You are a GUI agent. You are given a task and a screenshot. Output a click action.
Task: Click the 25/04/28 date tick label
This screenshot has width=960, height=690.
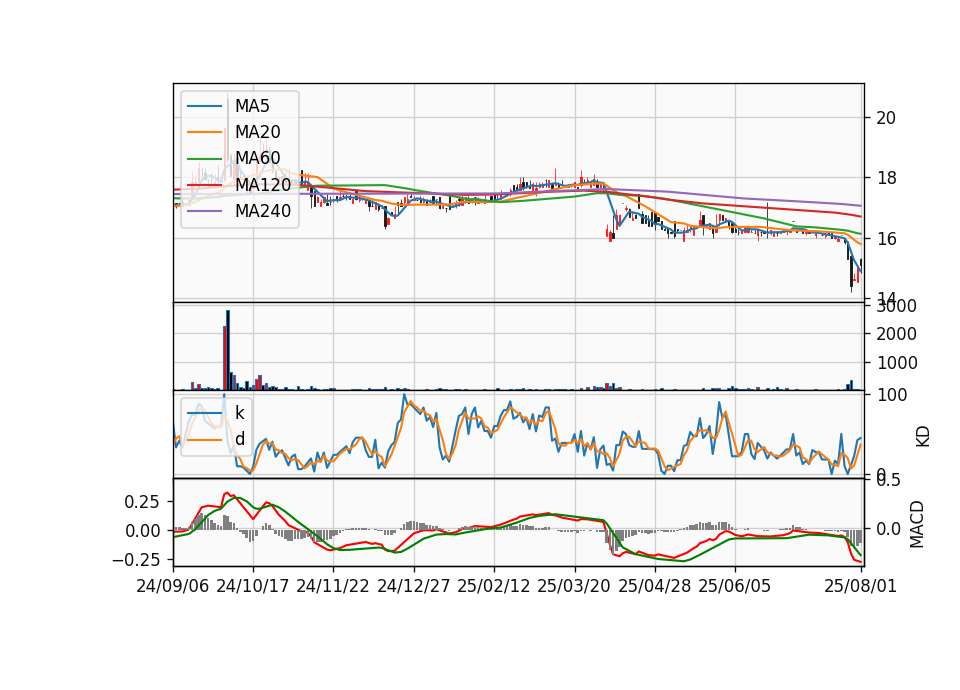[654, 586]
